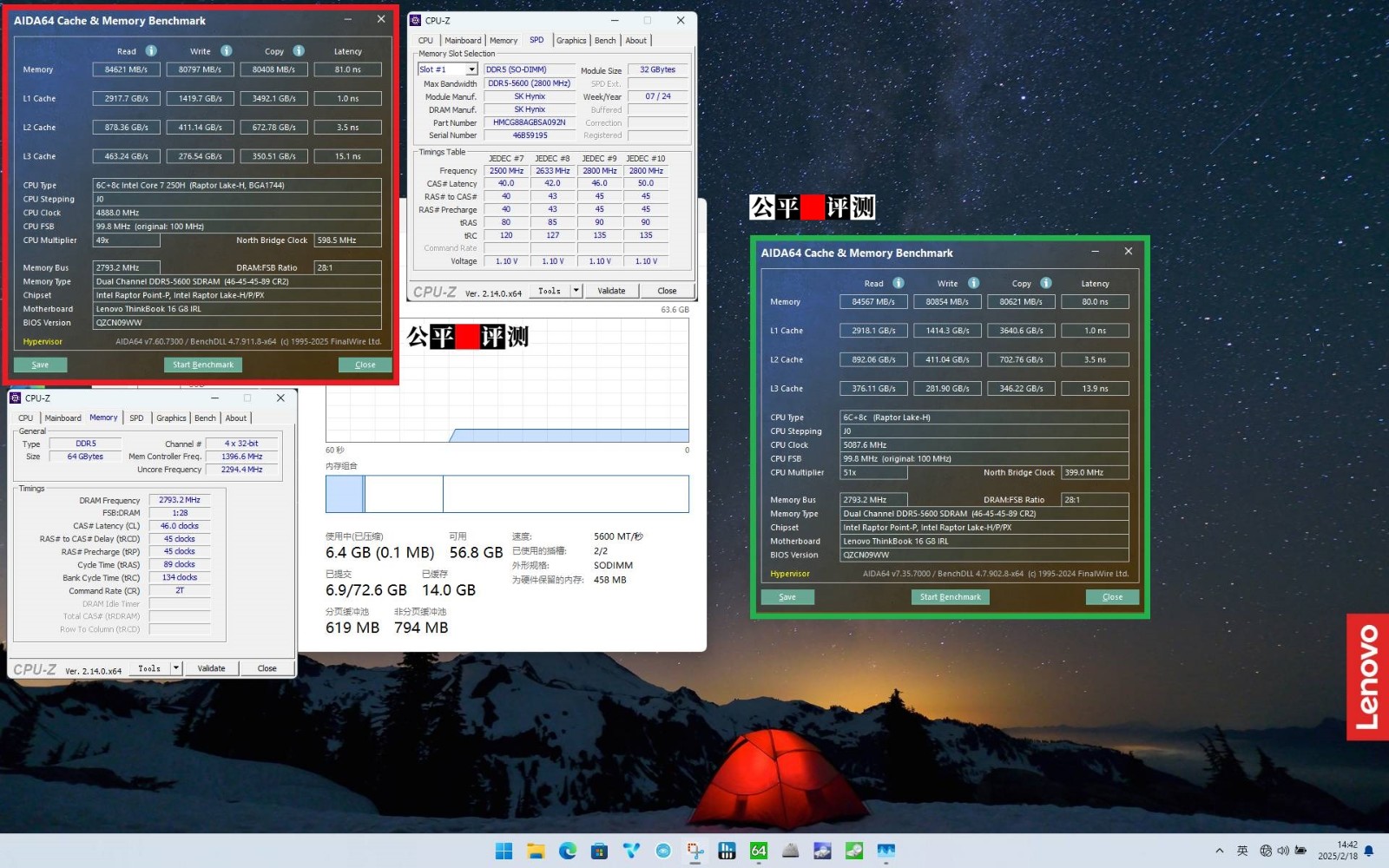Switch to Bench tab in CPU-Z SPD window

coord(605,40)
